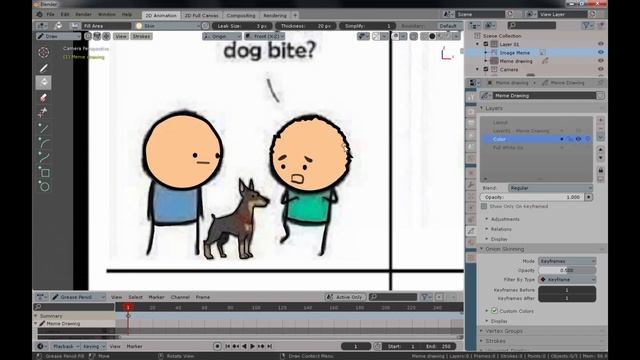Open the Playback popover

coord(66,346)
